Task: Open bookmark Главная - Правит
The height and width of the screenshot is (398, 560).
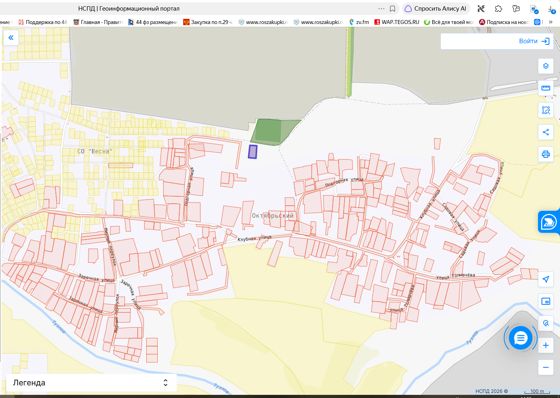Action: (x=98, y=22)
